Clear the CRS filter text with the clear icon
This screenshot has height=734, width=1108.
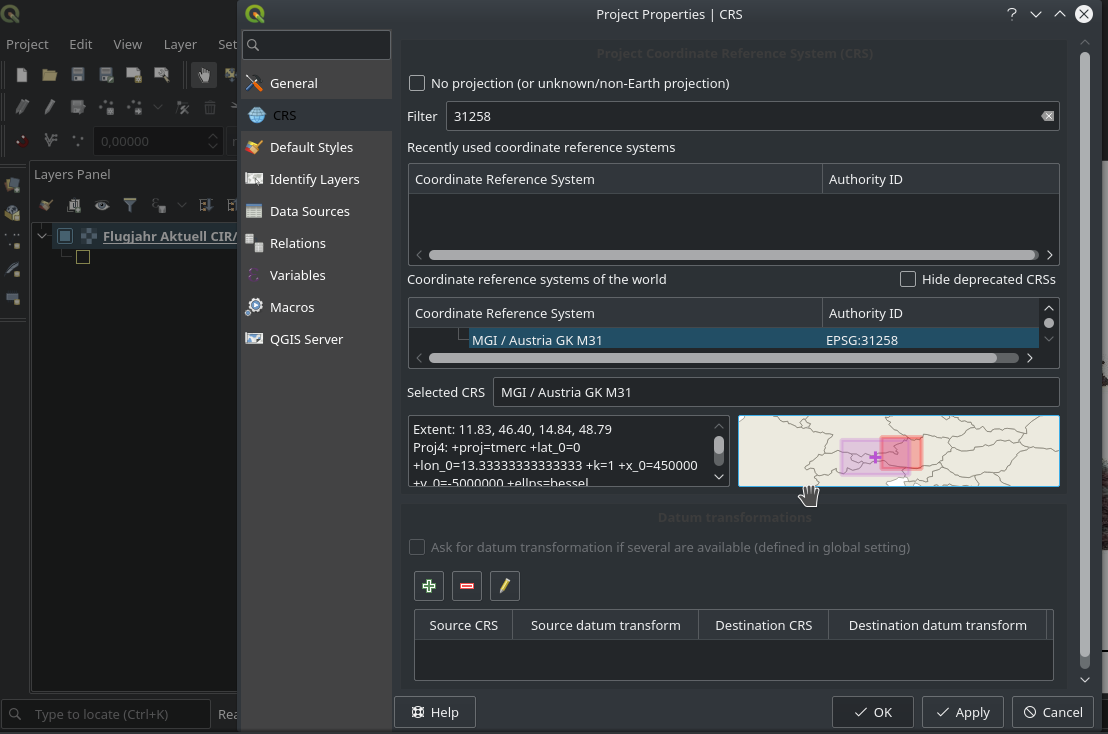pyautogui.click(x=1047, y=116)
